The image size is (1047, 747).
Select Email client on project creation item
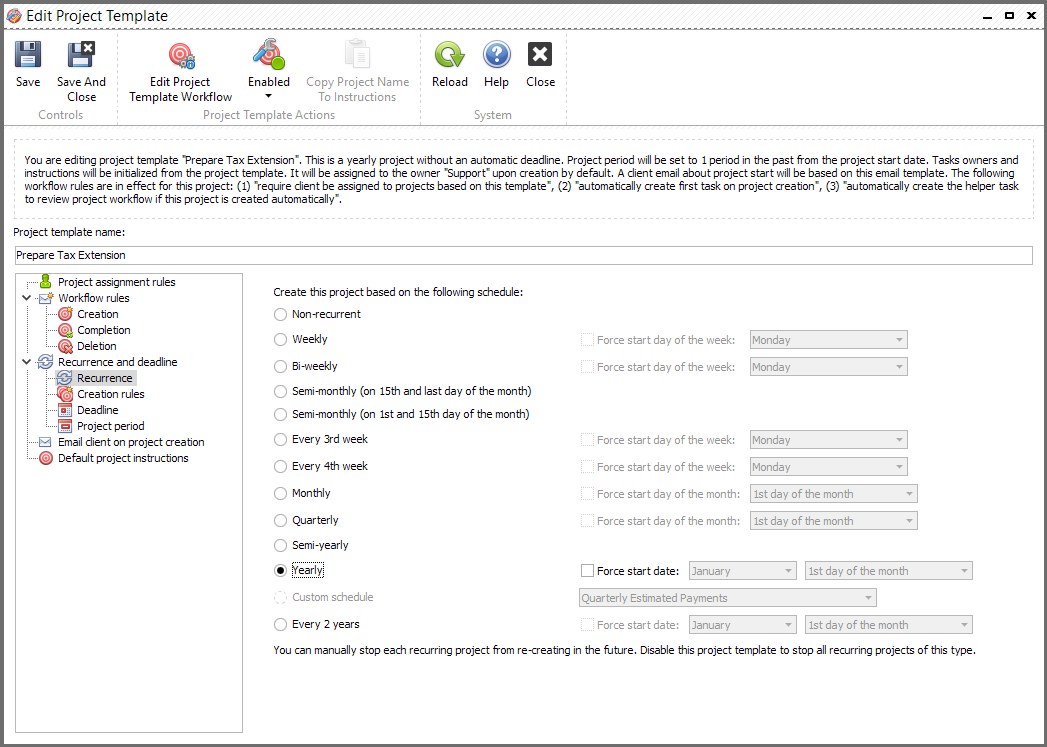coord(131,442)
